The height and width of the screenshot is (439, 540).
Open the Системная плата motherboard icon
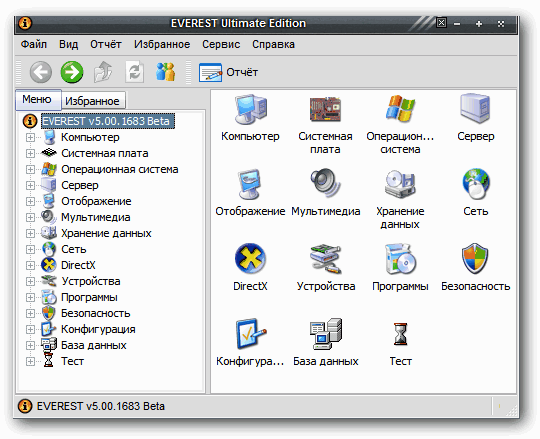[325, 109]
